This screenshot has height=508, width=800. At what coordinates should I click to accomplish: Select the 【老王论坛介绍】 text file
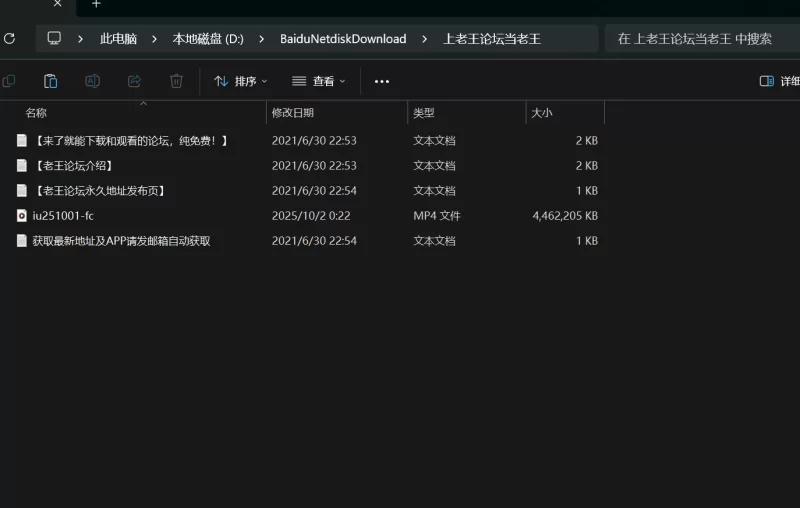[73, 165]
